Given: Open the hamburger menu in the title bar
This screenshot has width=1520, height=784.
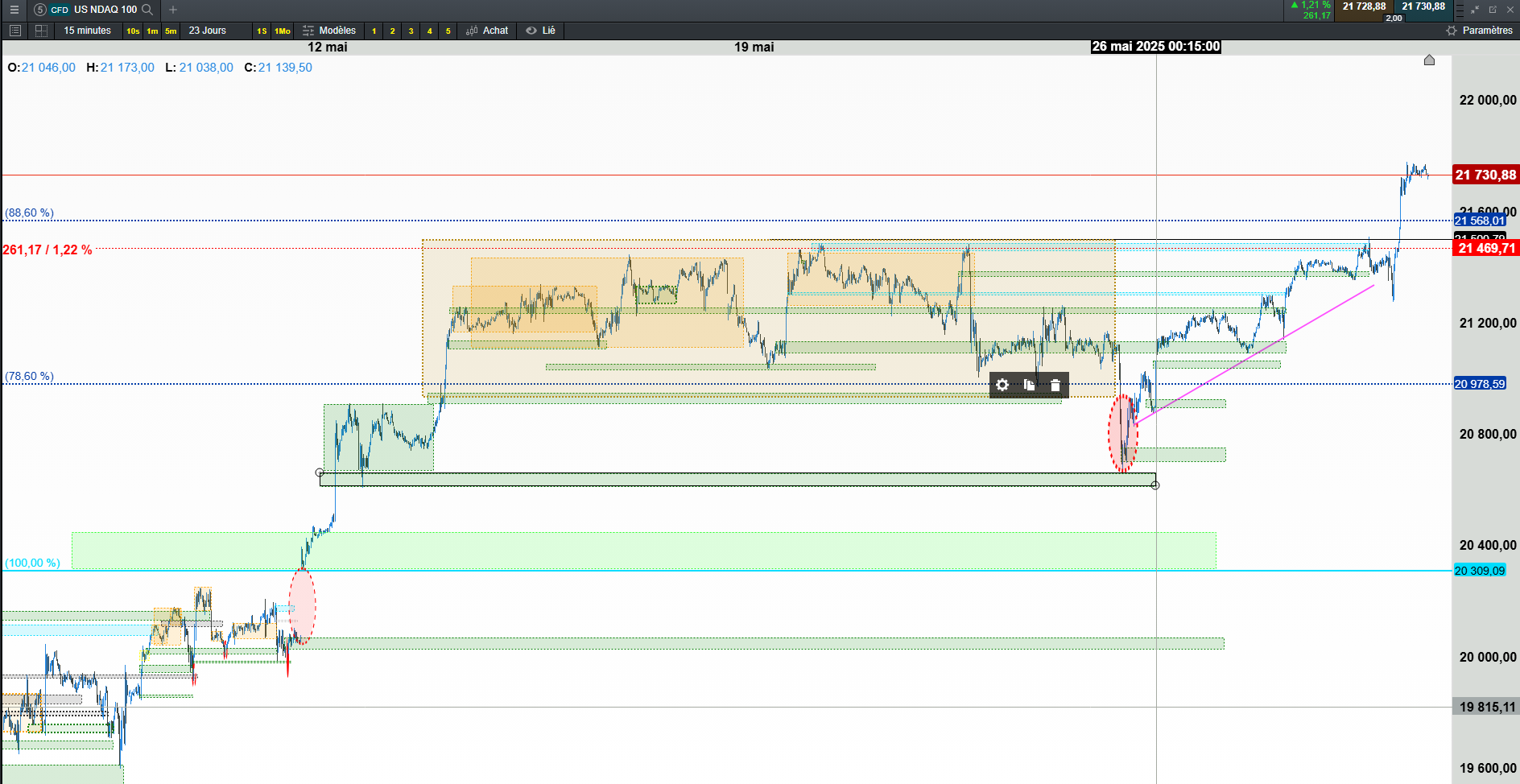Looking at the screenshot, I should (x=14, y=10).
